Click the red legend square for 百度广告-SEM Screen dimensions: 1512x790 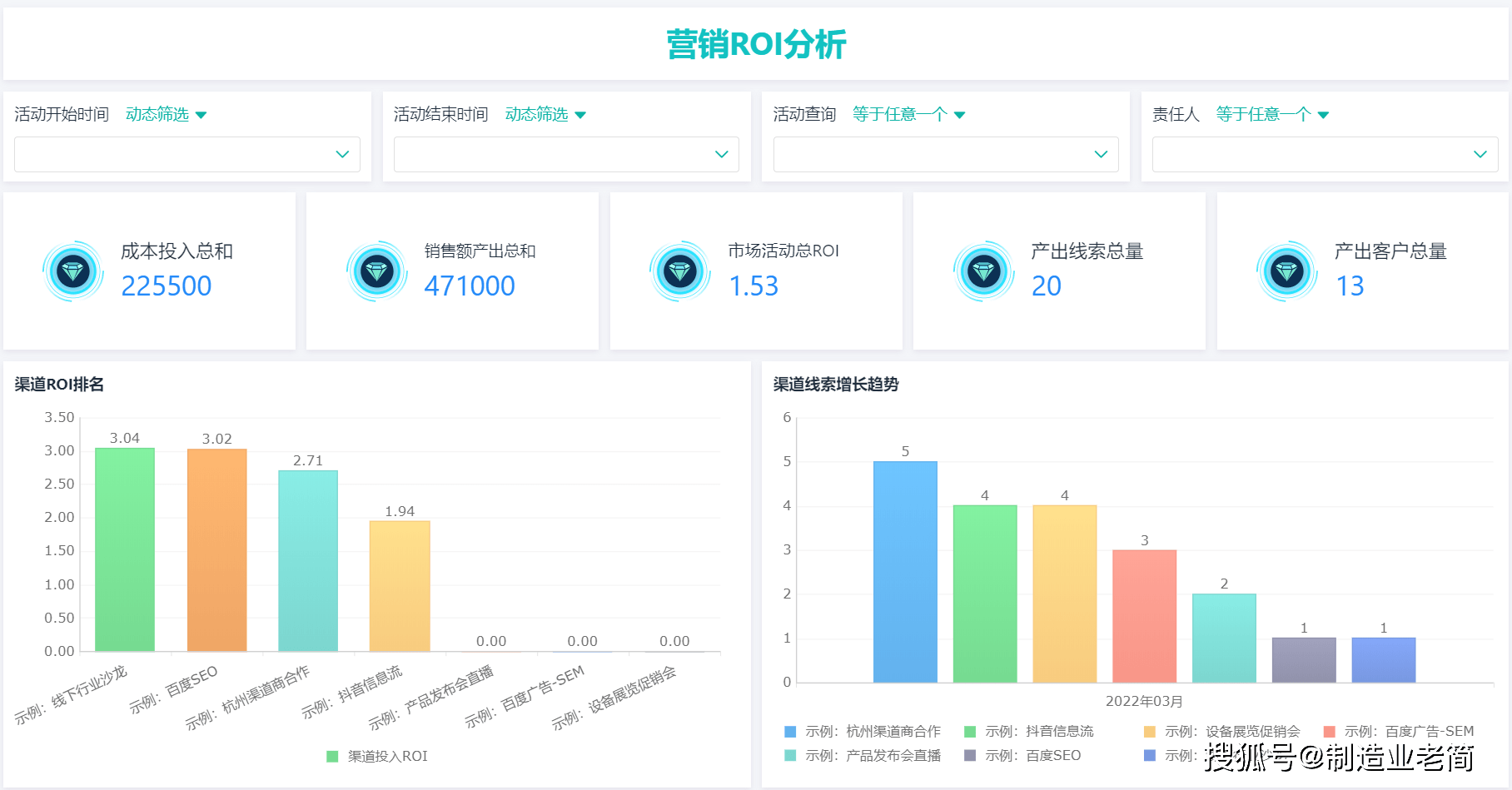(1329, 731)
